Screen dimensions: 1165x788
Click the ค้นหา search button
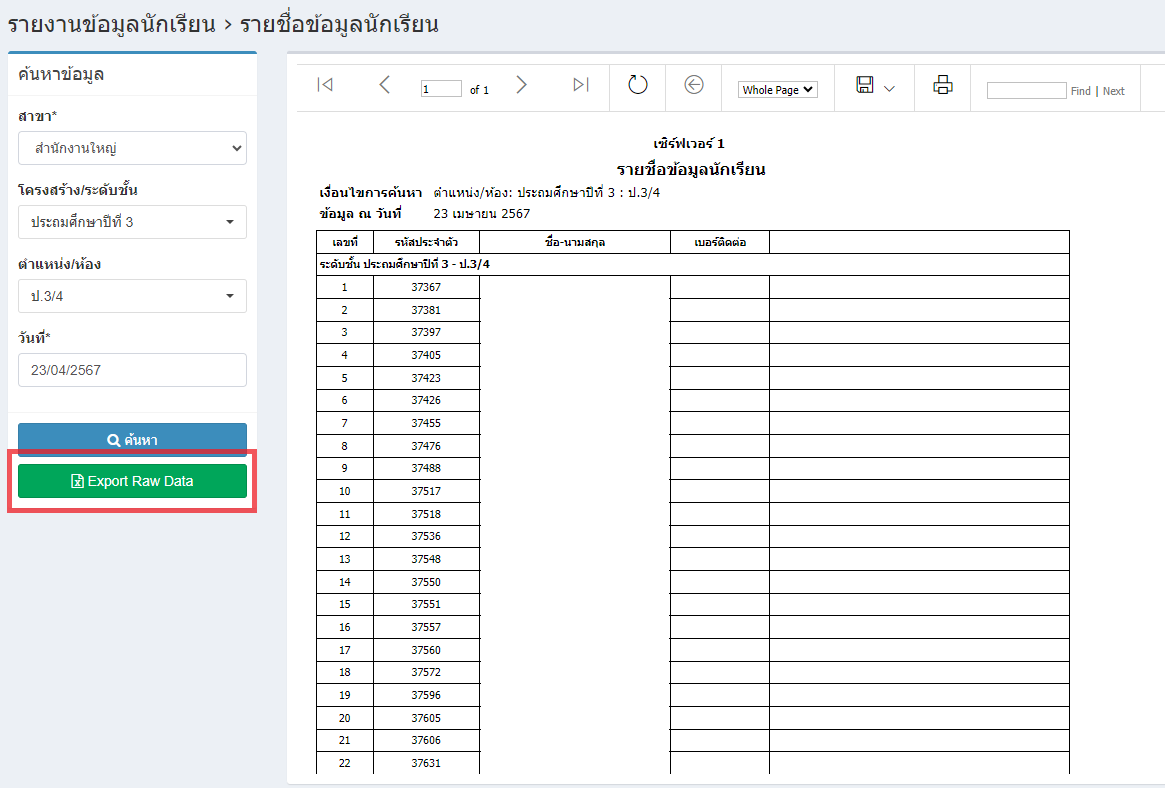(x=132, y=438)
